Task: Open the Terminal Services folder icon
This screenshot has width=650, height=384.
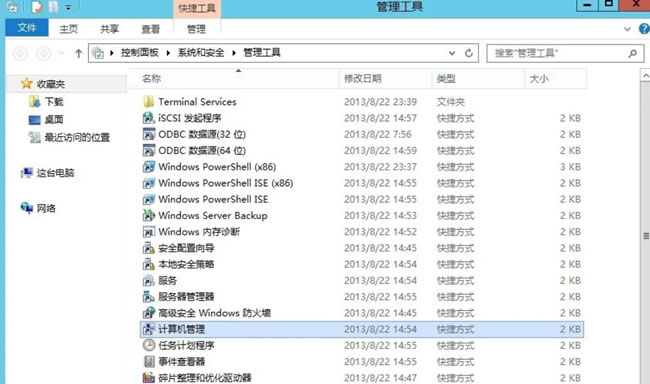Action: coord(148,102)
